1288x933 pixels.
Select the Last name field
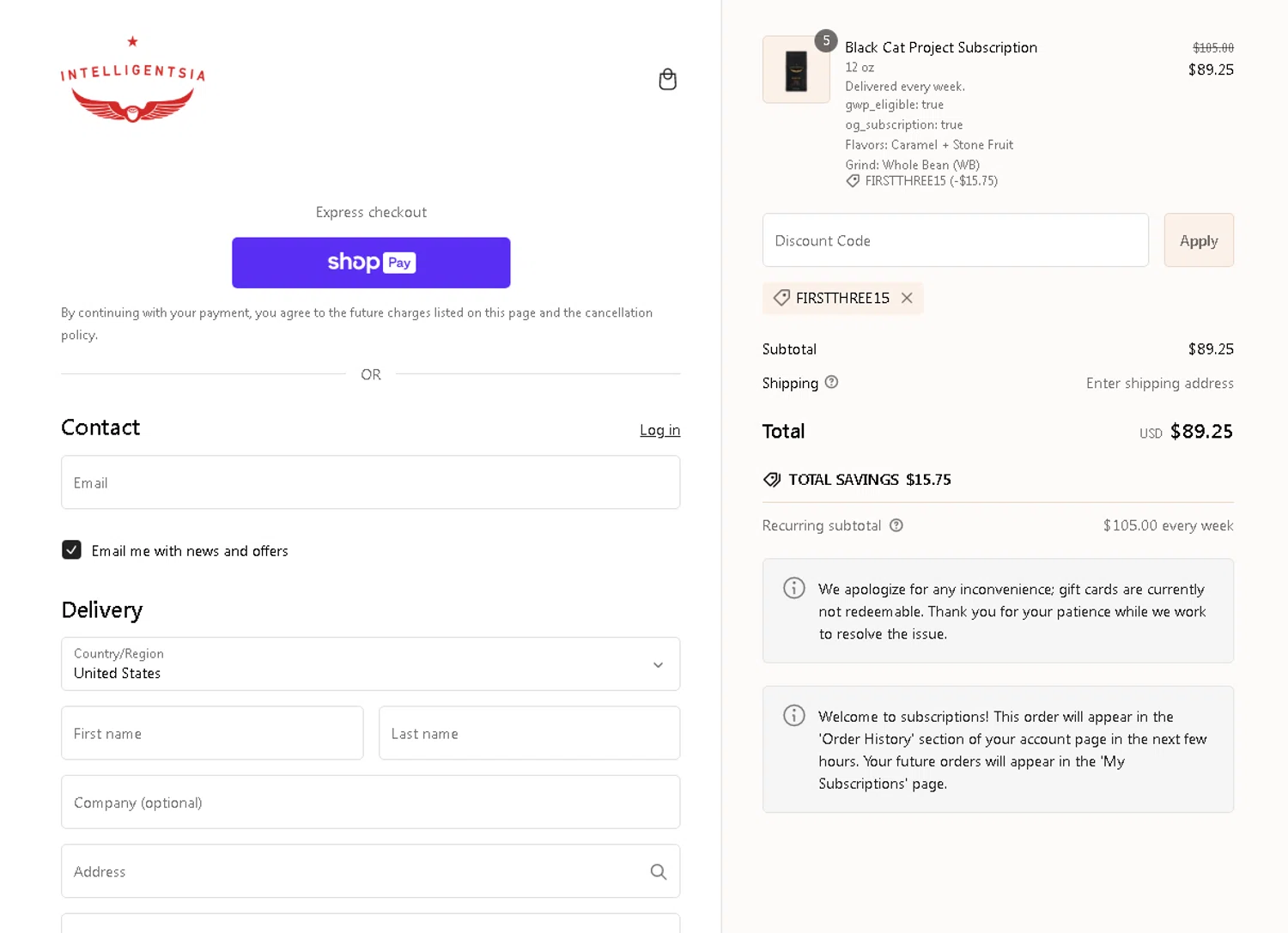coord(529,733)
